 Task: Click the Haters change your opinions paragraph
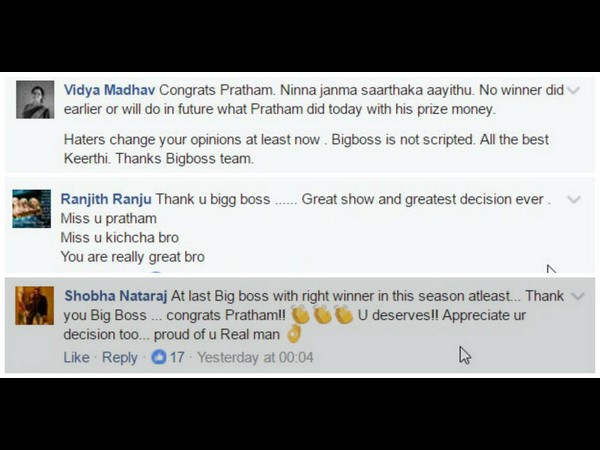click(x=306, y=149)
